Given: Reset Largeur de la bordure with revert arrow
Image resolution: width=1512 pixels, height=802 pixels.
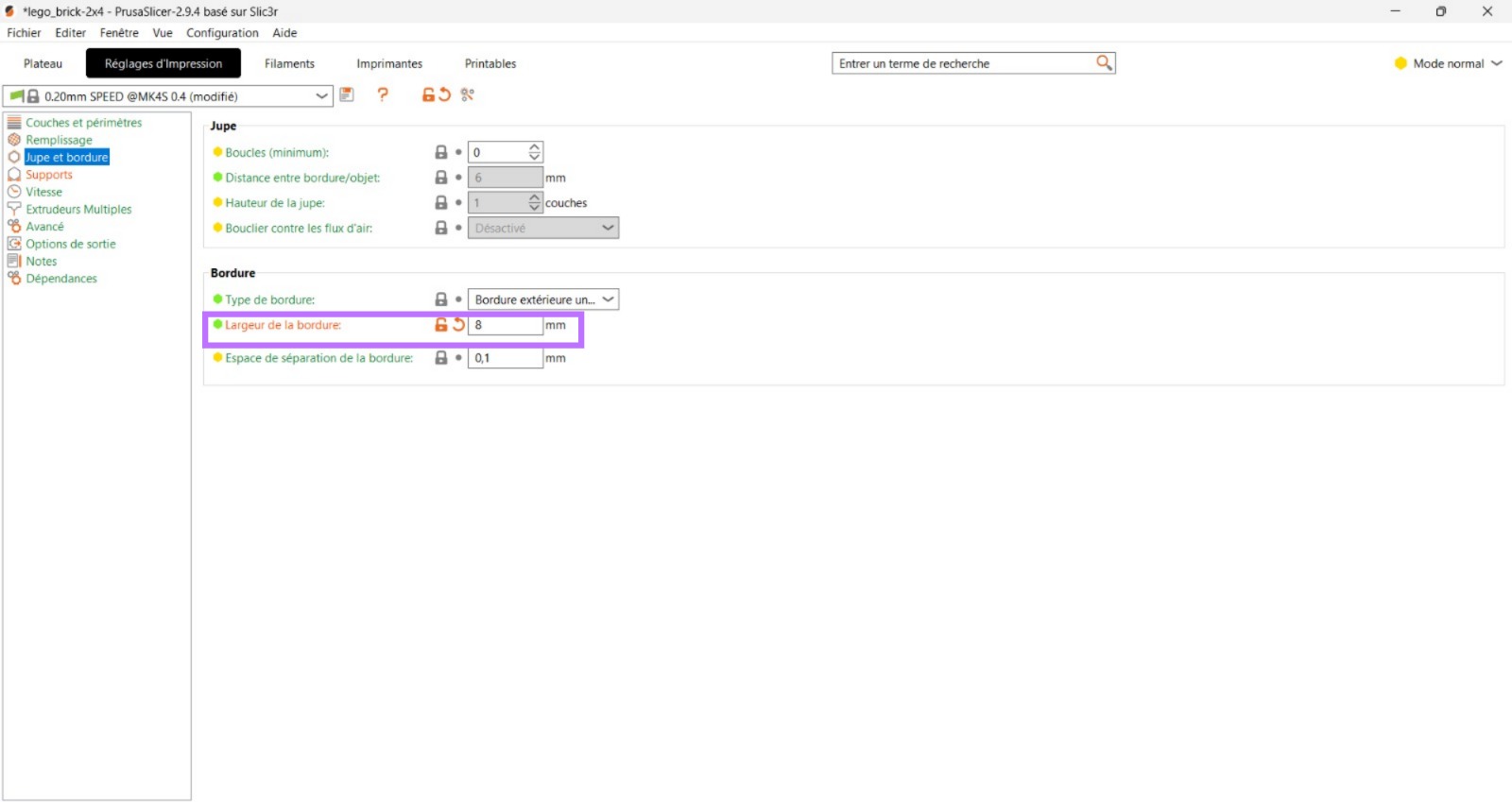Looking at the screenshot, I should pyautogui.click(x=459, y=325).
